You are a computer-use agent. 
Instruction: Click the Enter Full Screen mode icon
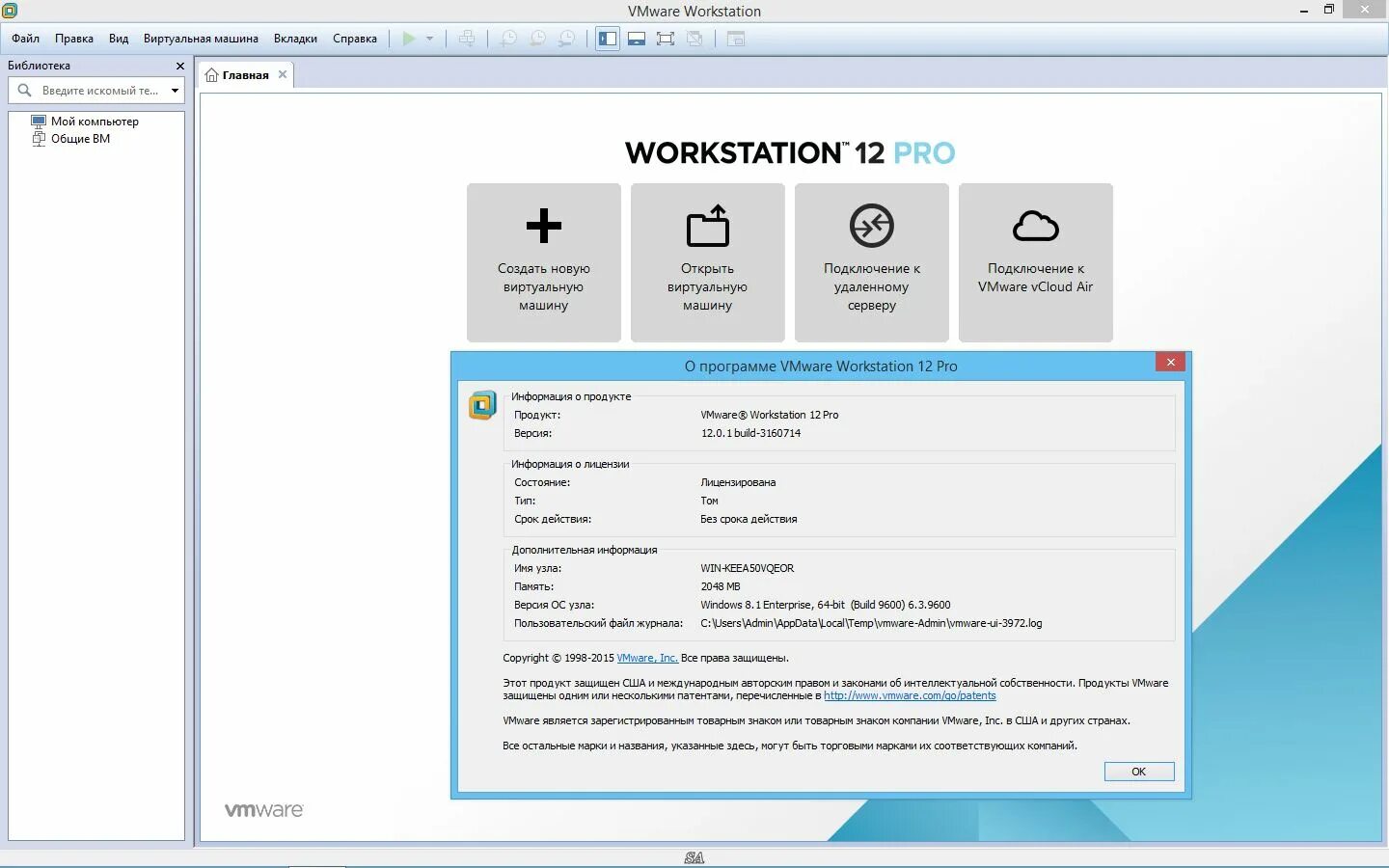(x=666, y=39)
